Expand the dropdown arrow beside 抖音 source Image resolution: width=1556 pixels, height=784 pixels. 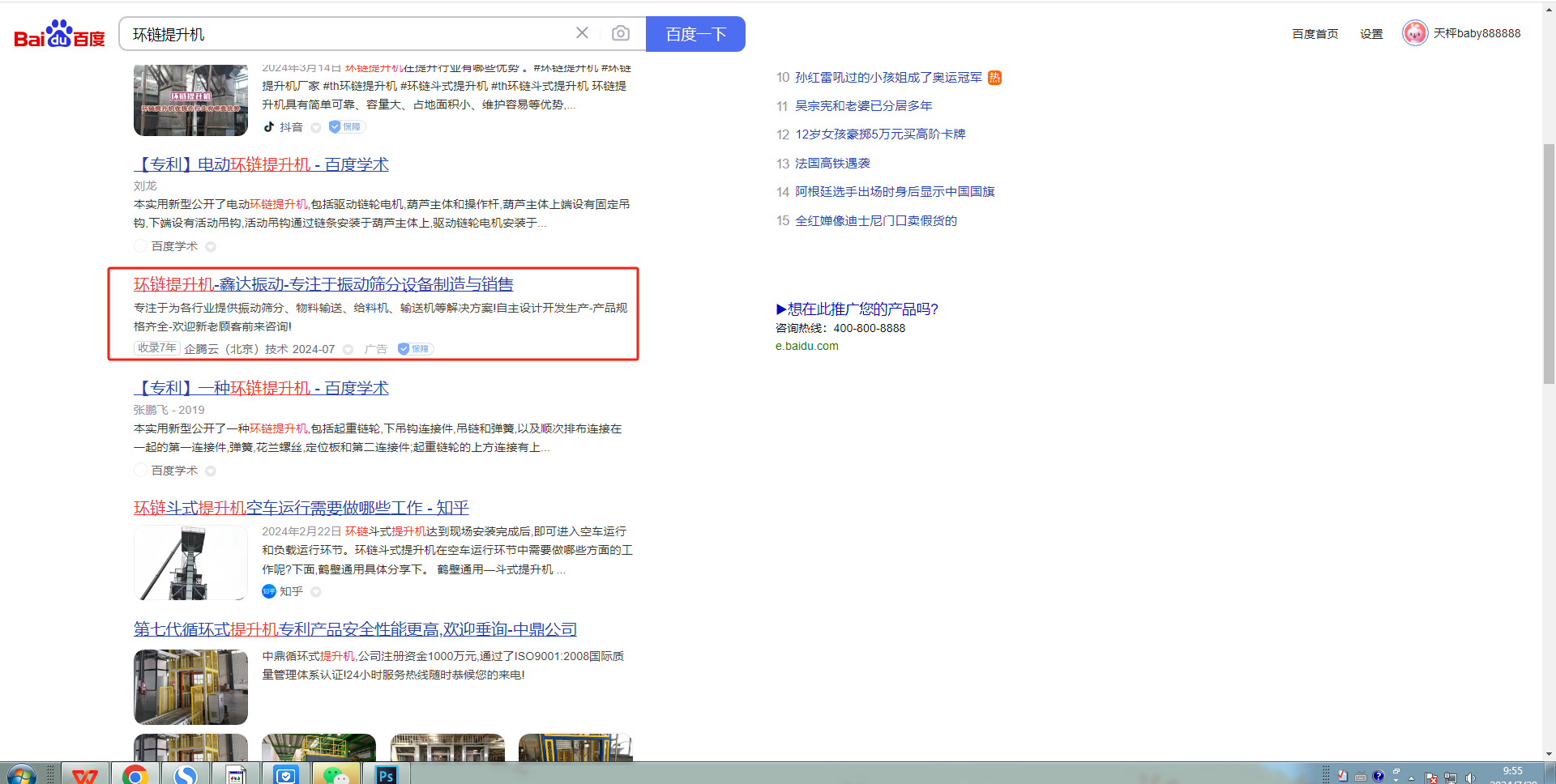tap(316, 128)
